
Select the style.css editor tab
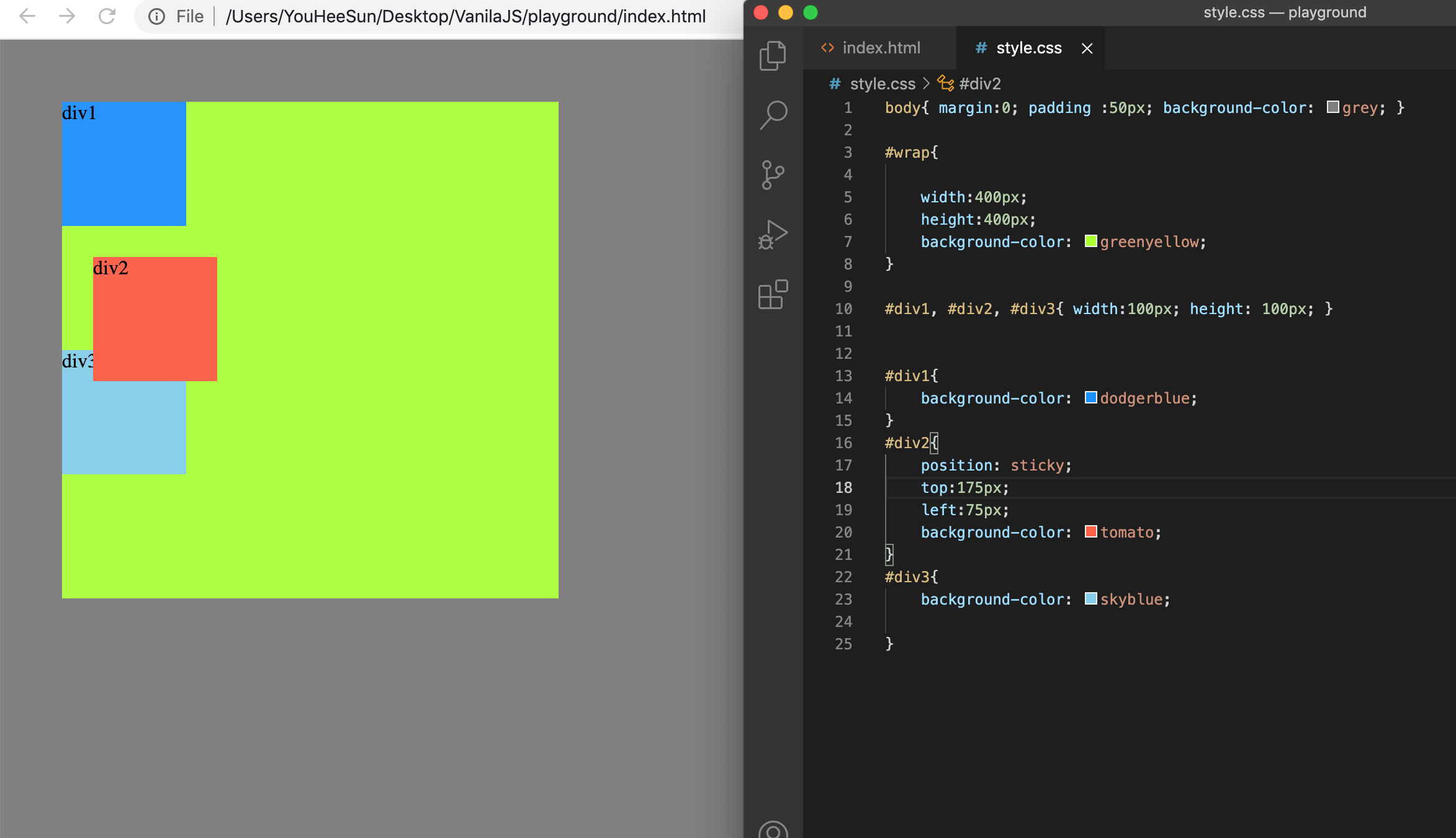[x=1028, y=48]
